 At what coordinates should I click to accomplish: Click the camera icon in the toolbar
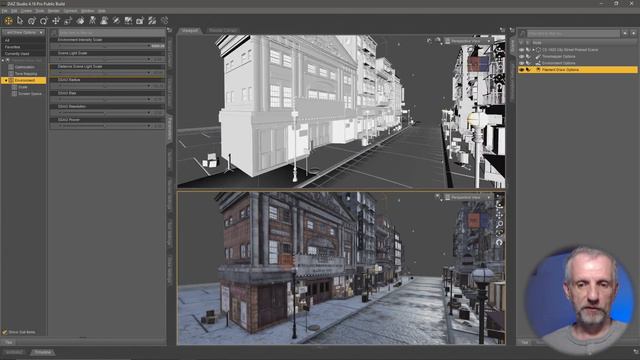coord(140,20)
